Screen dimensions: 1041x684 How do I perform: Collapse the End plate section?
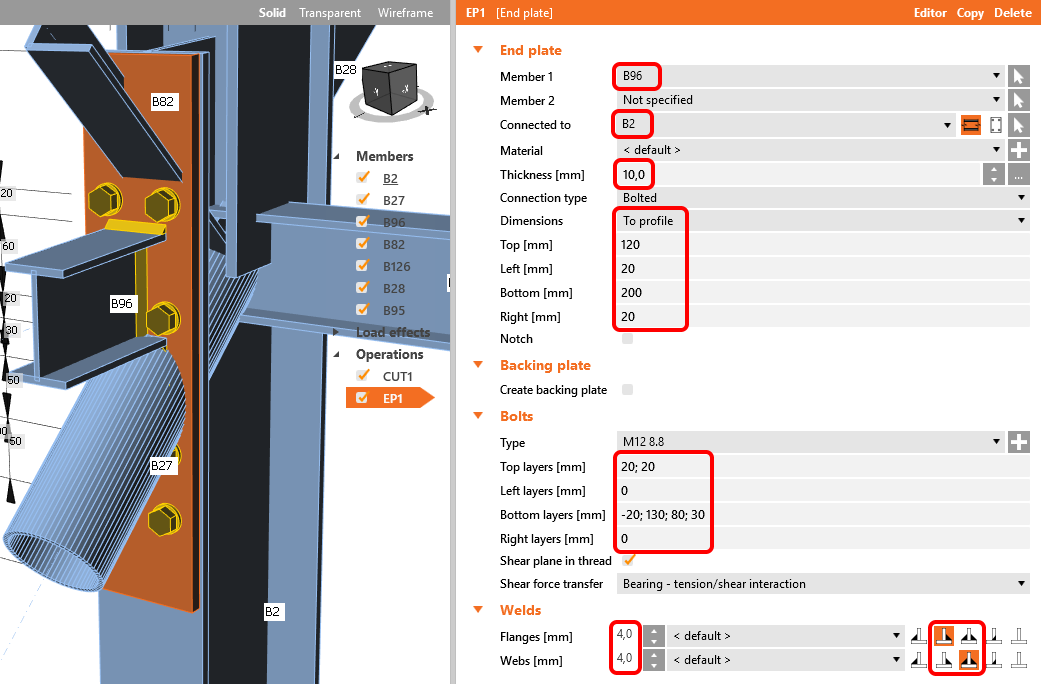tap(478, 50)
